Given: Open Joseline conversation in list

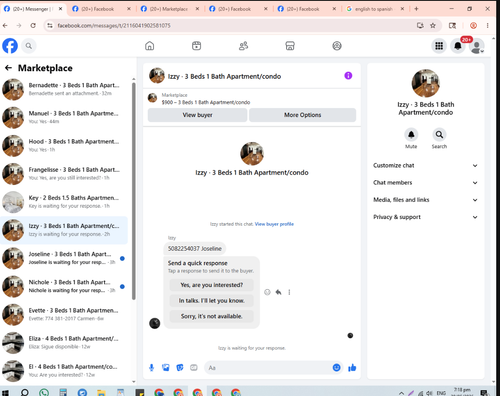Looking at the screenshot, I should (64, 258).
